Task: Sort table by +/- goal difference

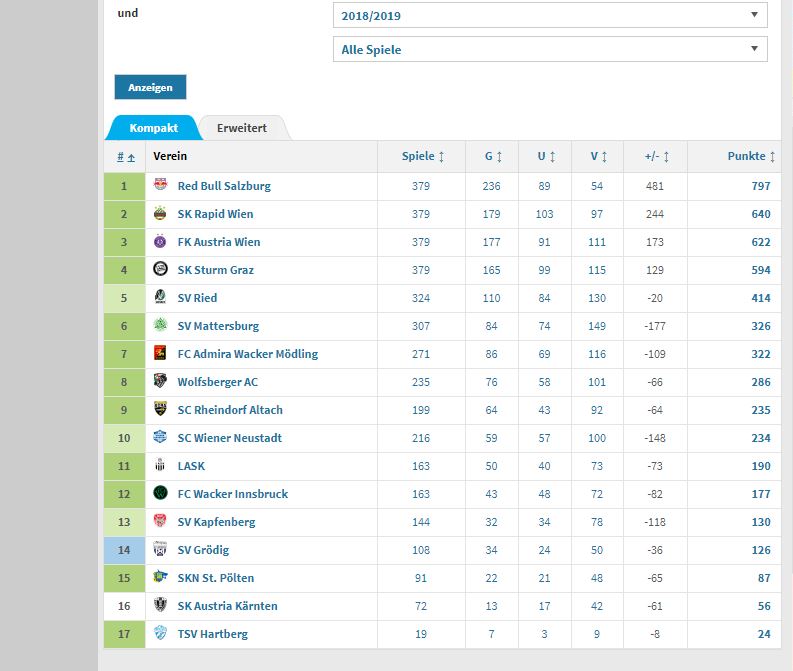Action: coord(656,156)
